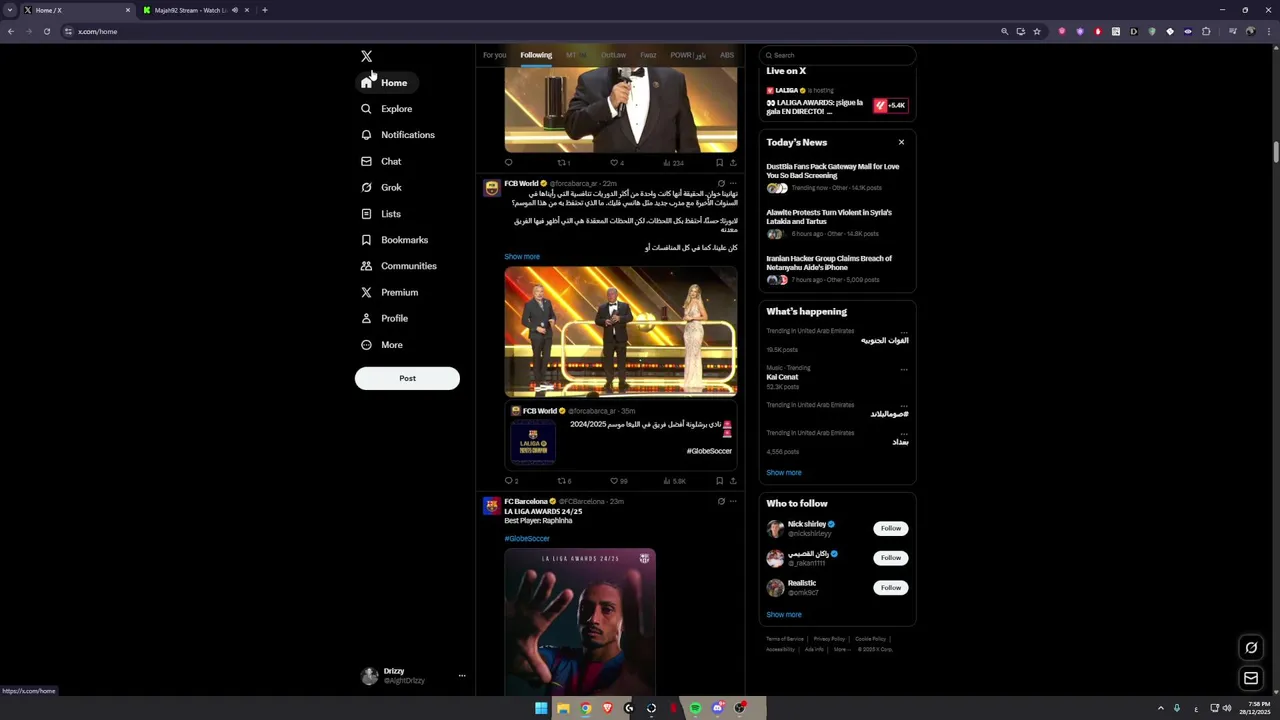Screen dimensions: 1280x720
Task: Click the Grok icon on FCB World post
Action: 721,184
